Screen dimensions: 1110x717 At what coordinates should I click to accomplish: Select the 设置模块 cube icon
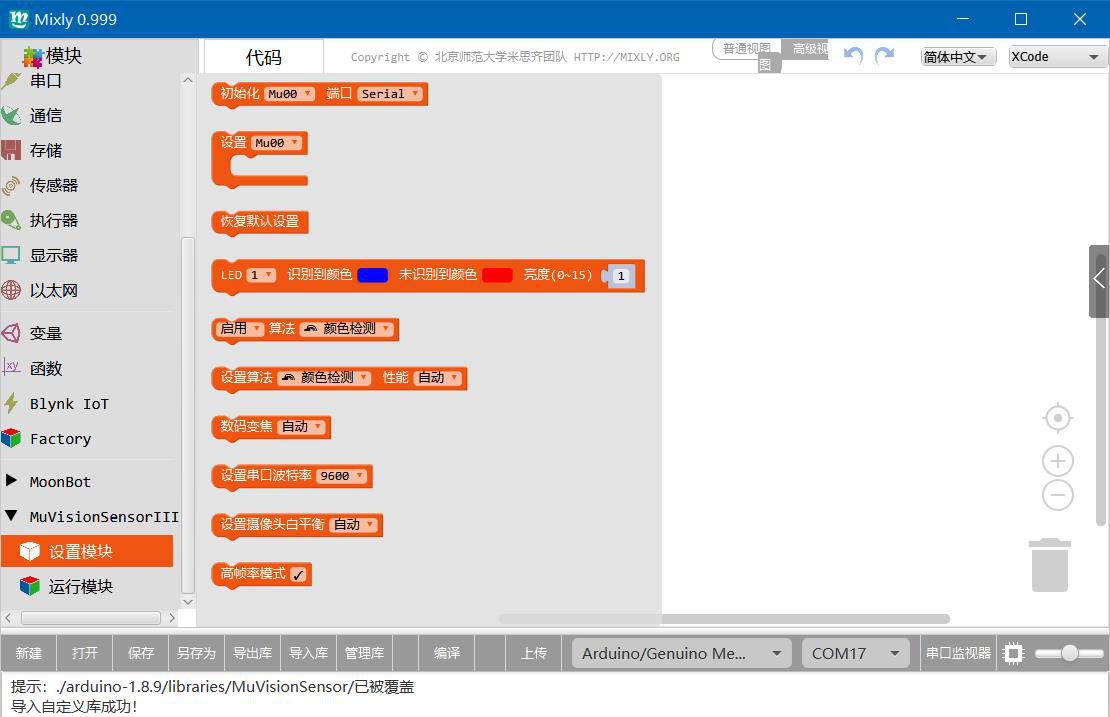coord(30,551)
